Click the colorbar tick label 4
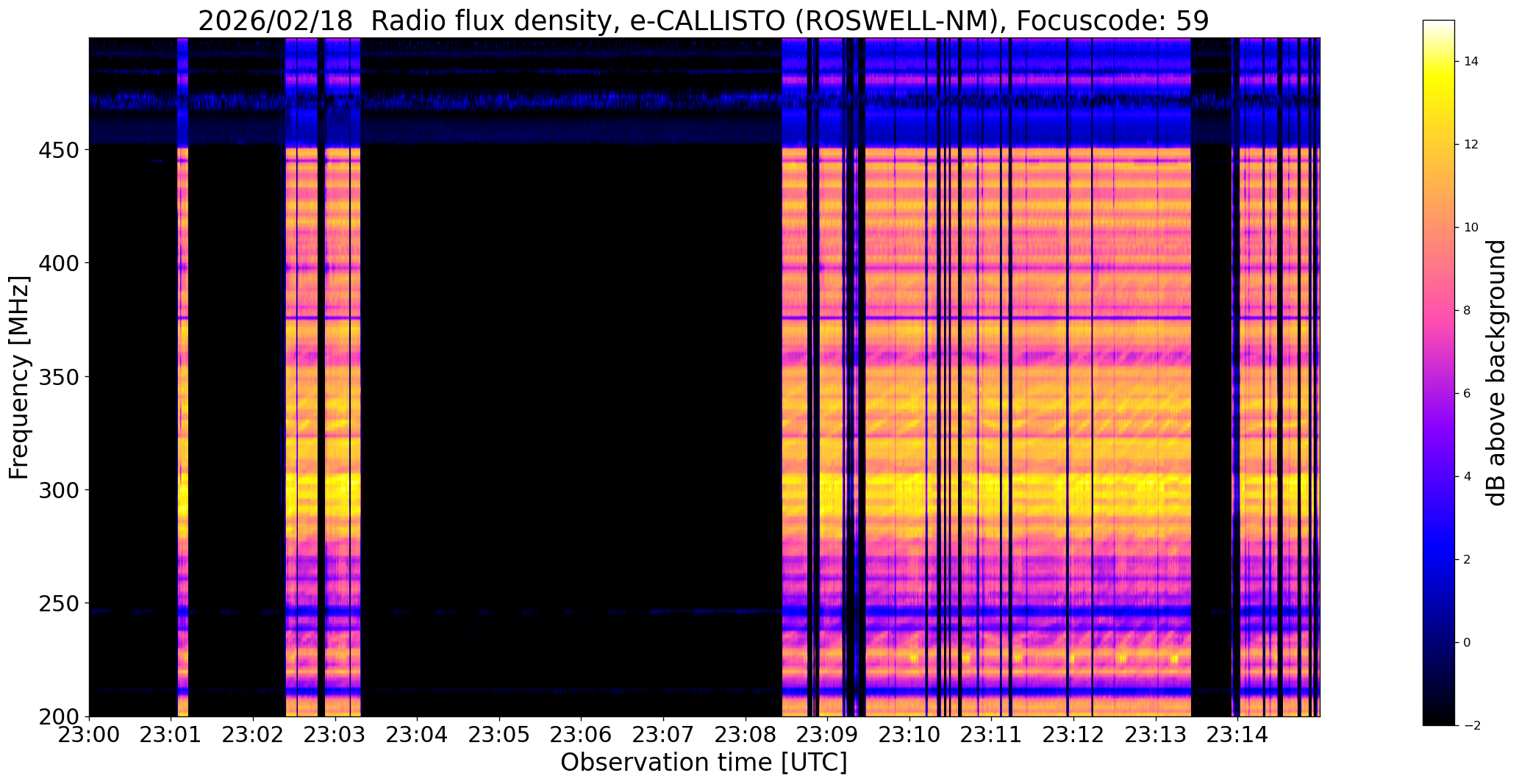Screen dimensions: 1519x784 click(x=1468, y=477)
